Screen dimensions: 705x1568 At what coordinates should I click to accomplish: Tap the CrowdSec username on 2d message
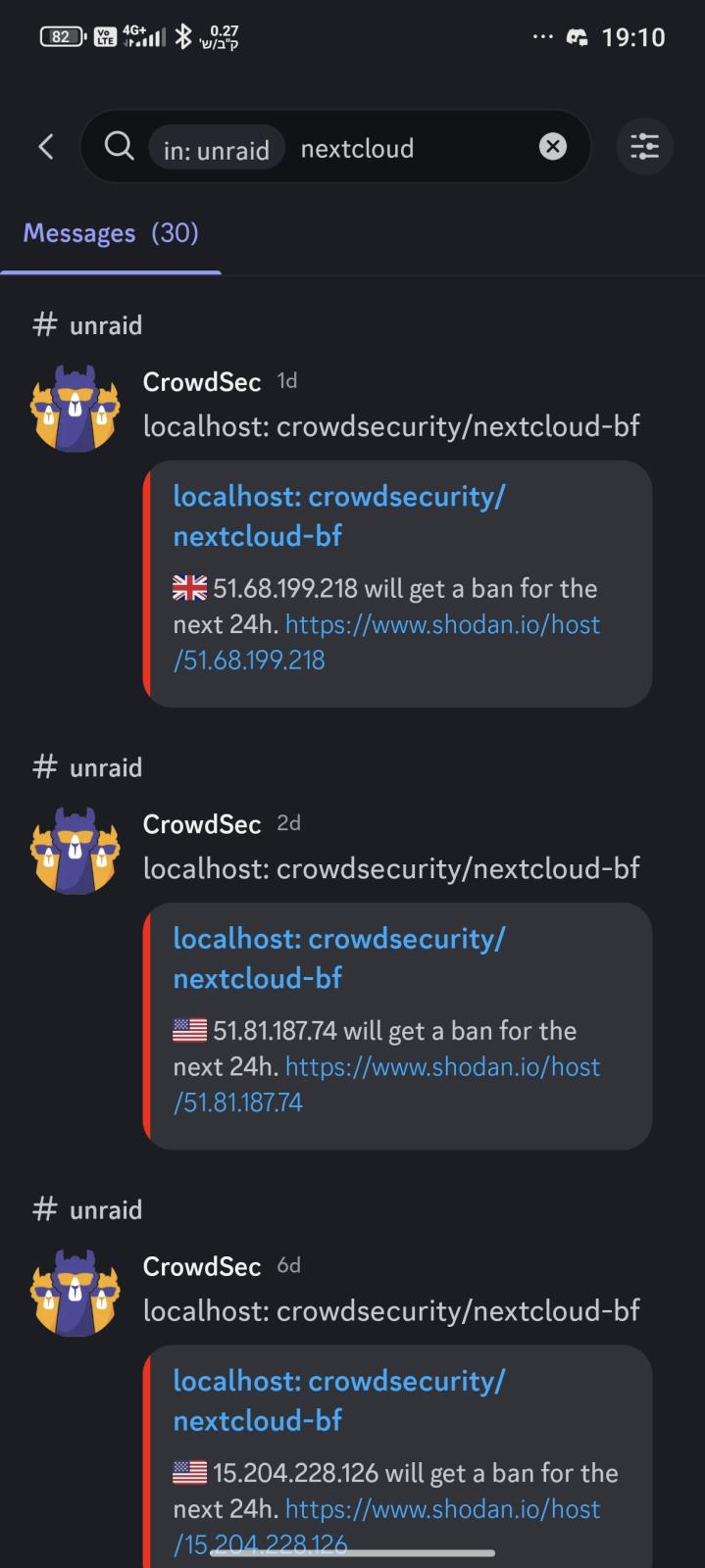pos(202,824)
